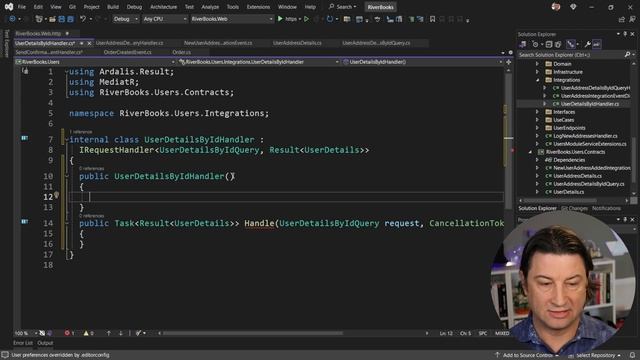Collapse the Integrations folder in Solution Explorer
The width and height of the screenshot is (640, 360).
click(x=538, y=80)
